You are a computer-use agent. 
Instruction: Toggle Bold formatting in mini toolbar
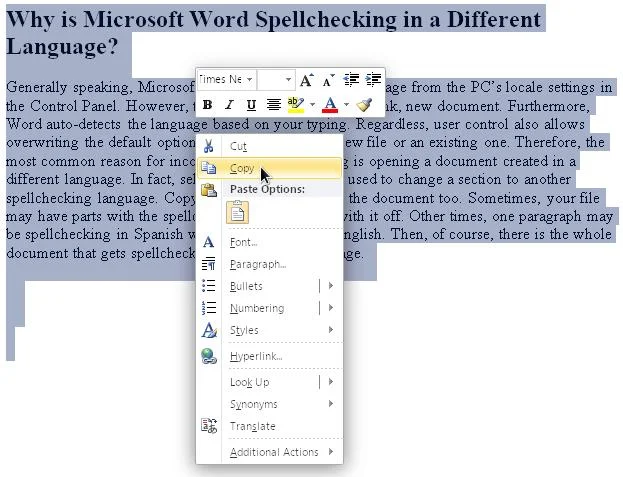click(x=207, y=105)
